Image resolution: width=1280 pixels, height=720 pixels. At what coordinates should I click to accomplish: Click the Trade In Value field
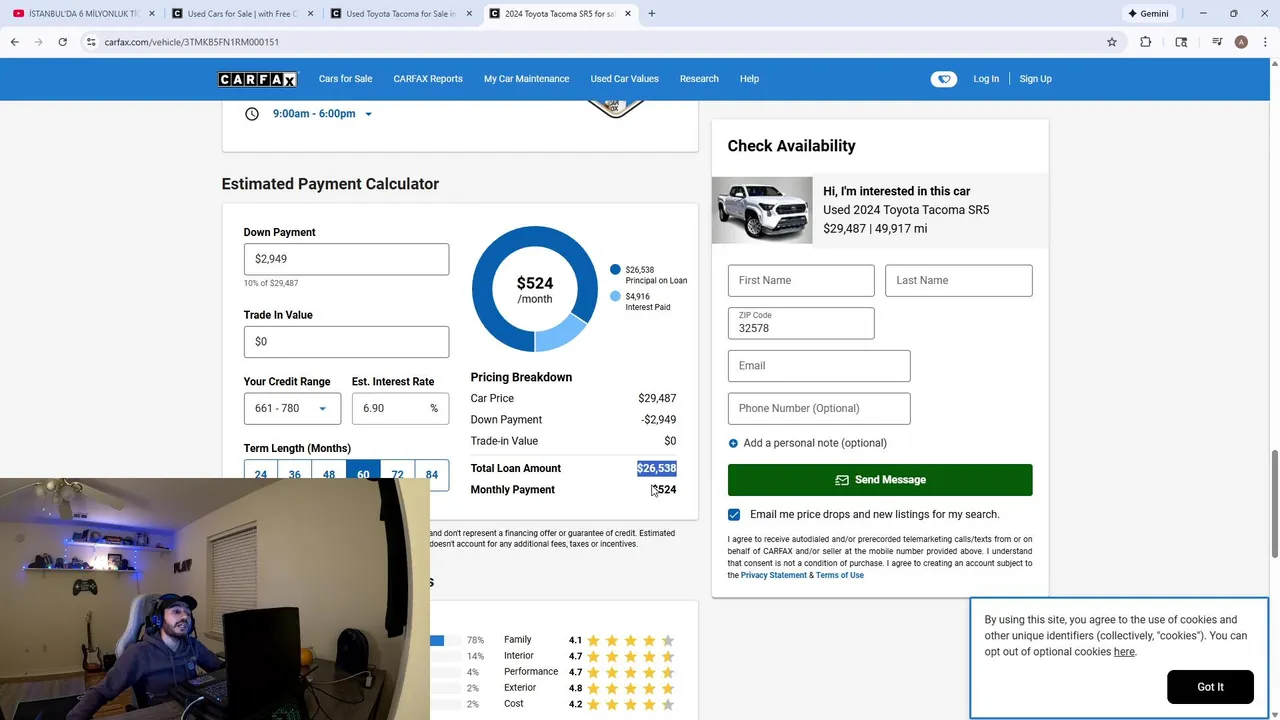(x=346, y=342)
